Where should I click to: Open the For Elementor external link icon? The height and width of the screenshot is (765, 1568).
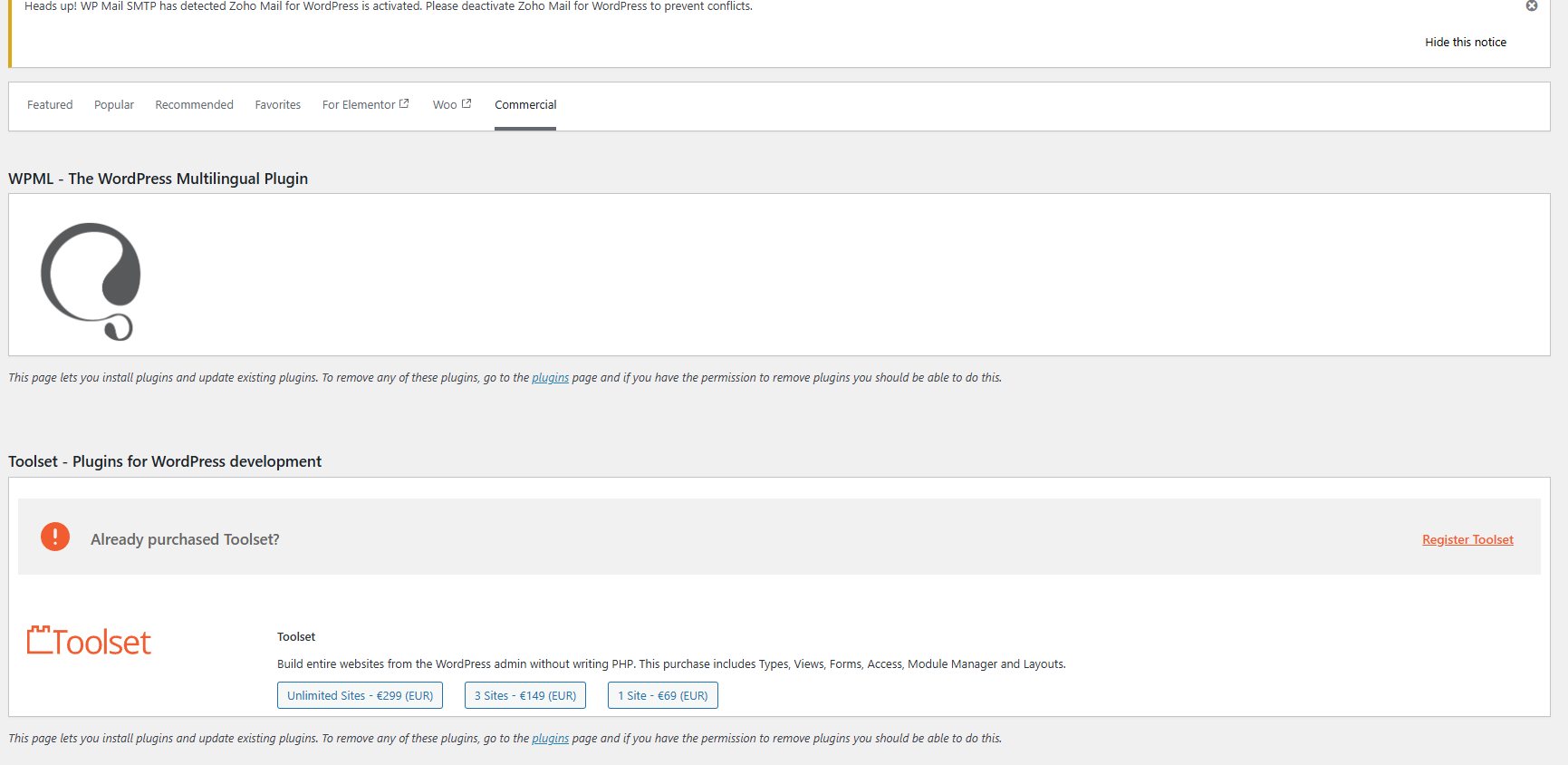click(404, 103)
